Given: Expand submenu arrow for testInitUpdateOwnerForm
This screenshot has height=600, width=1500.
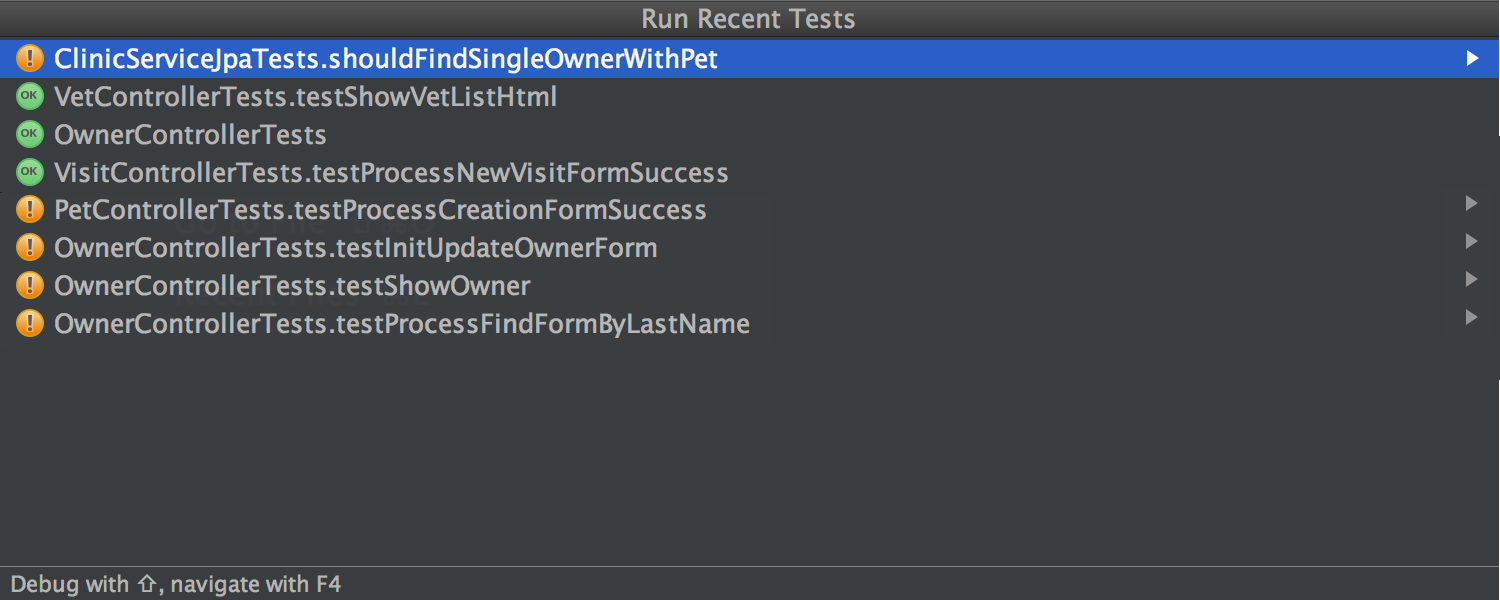Looking at the screenshot, I should pyautogui.click(x=1472, y=241).
